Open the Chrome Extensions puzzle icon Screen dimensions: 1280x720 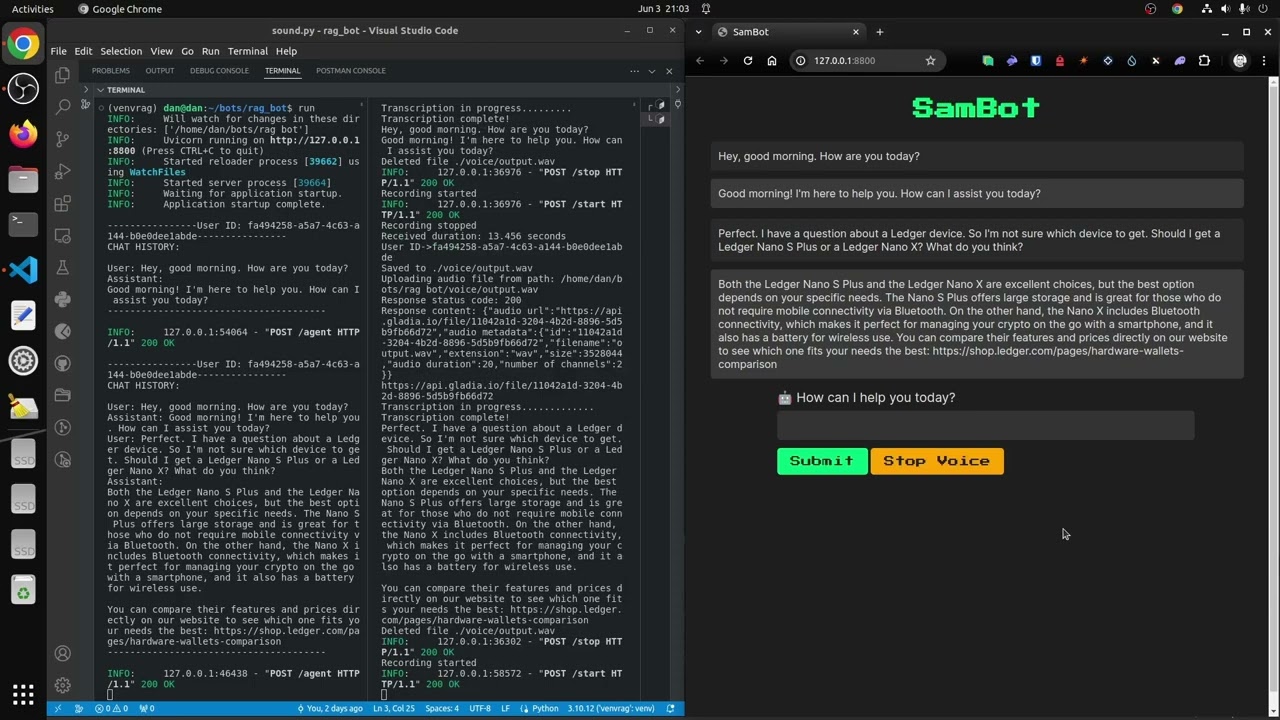click(1203, 60)
